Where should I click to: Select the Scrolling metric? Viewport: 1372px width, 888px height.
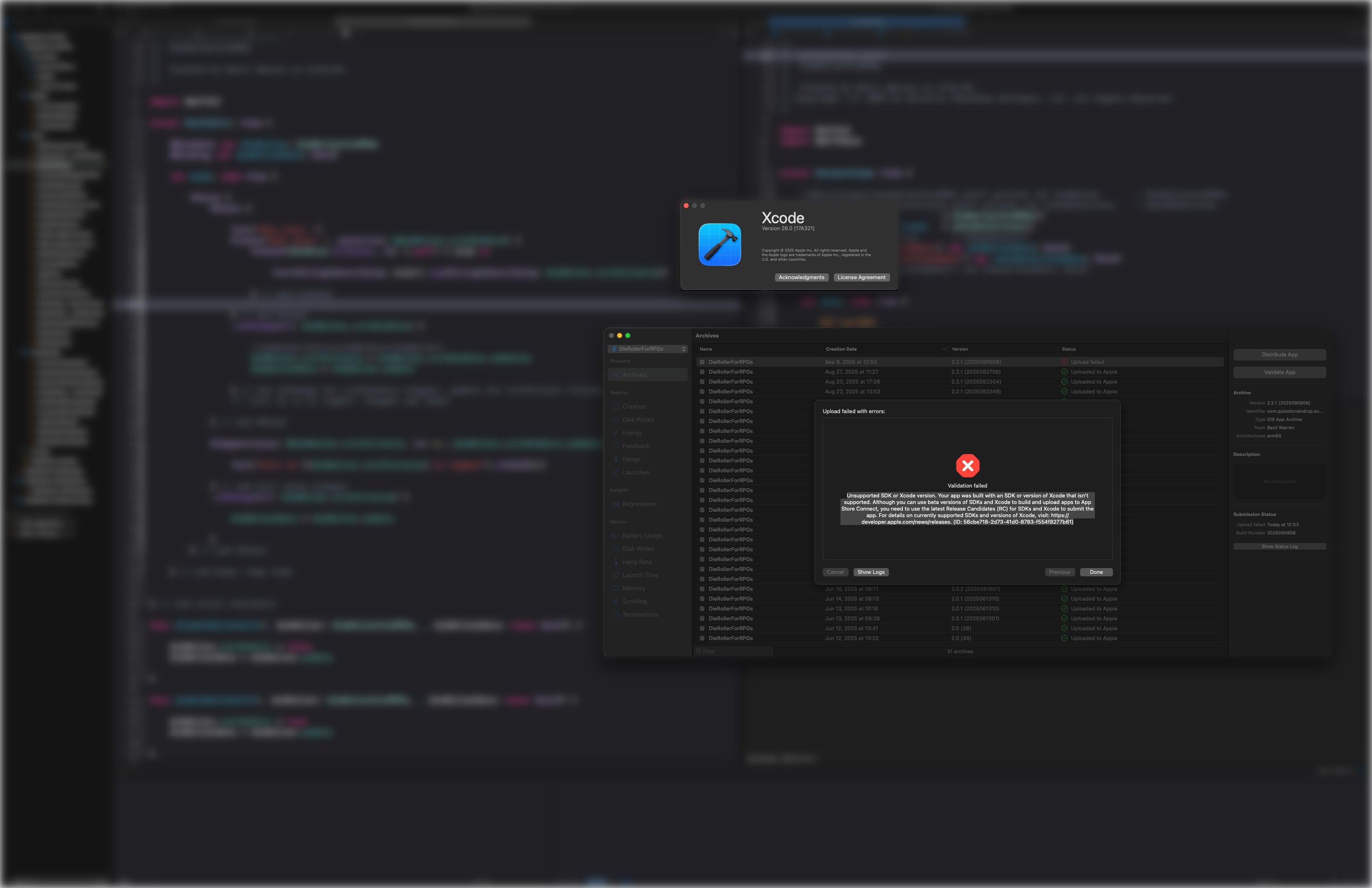point(634,601)
